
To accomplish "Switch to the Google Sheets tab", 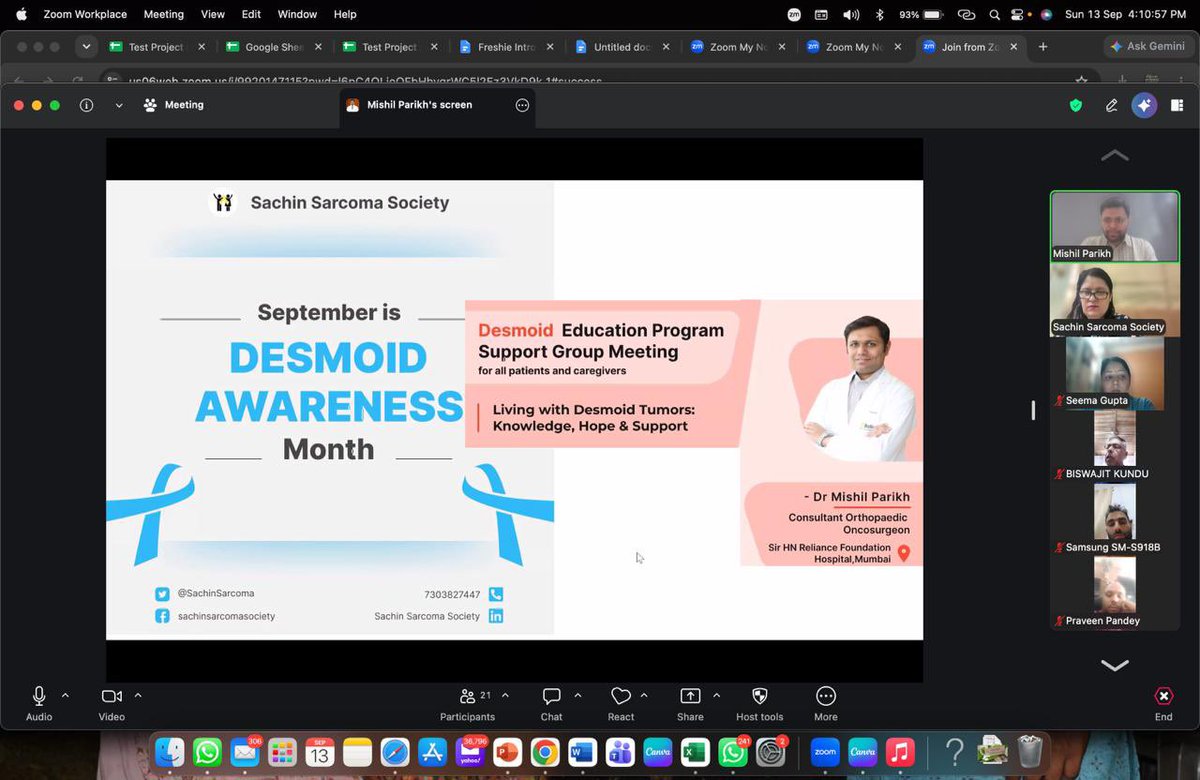I will [x=274, y=47].
